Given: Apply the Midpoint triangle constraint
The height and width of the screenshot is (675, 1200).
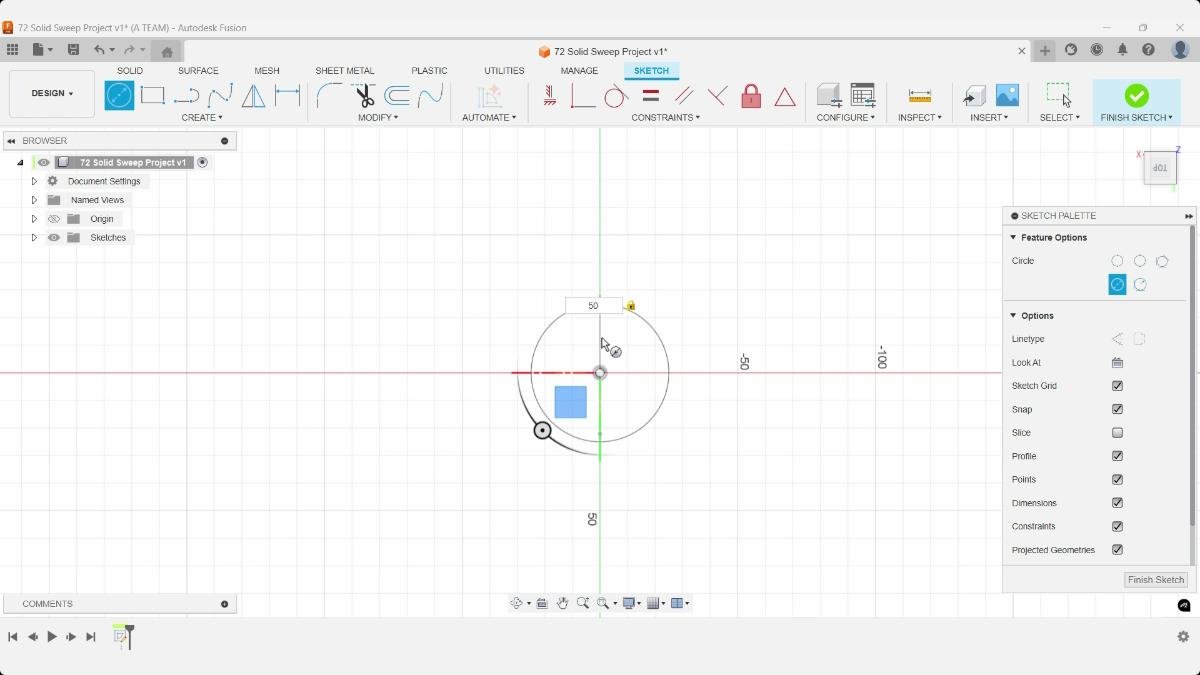Looking at the screenshot, I should [785, 97].
